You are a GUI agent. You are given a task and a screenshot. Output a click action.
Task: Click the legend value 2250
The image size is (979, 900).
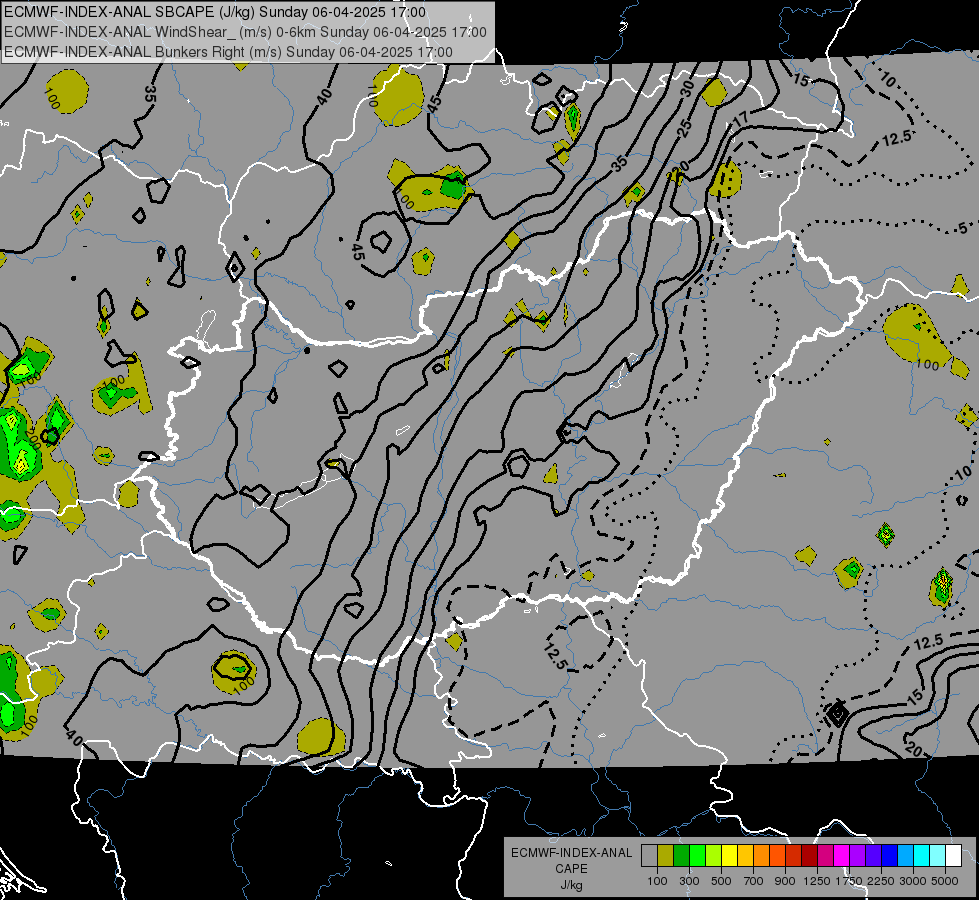pyautogui.click(x=881, y=881)
